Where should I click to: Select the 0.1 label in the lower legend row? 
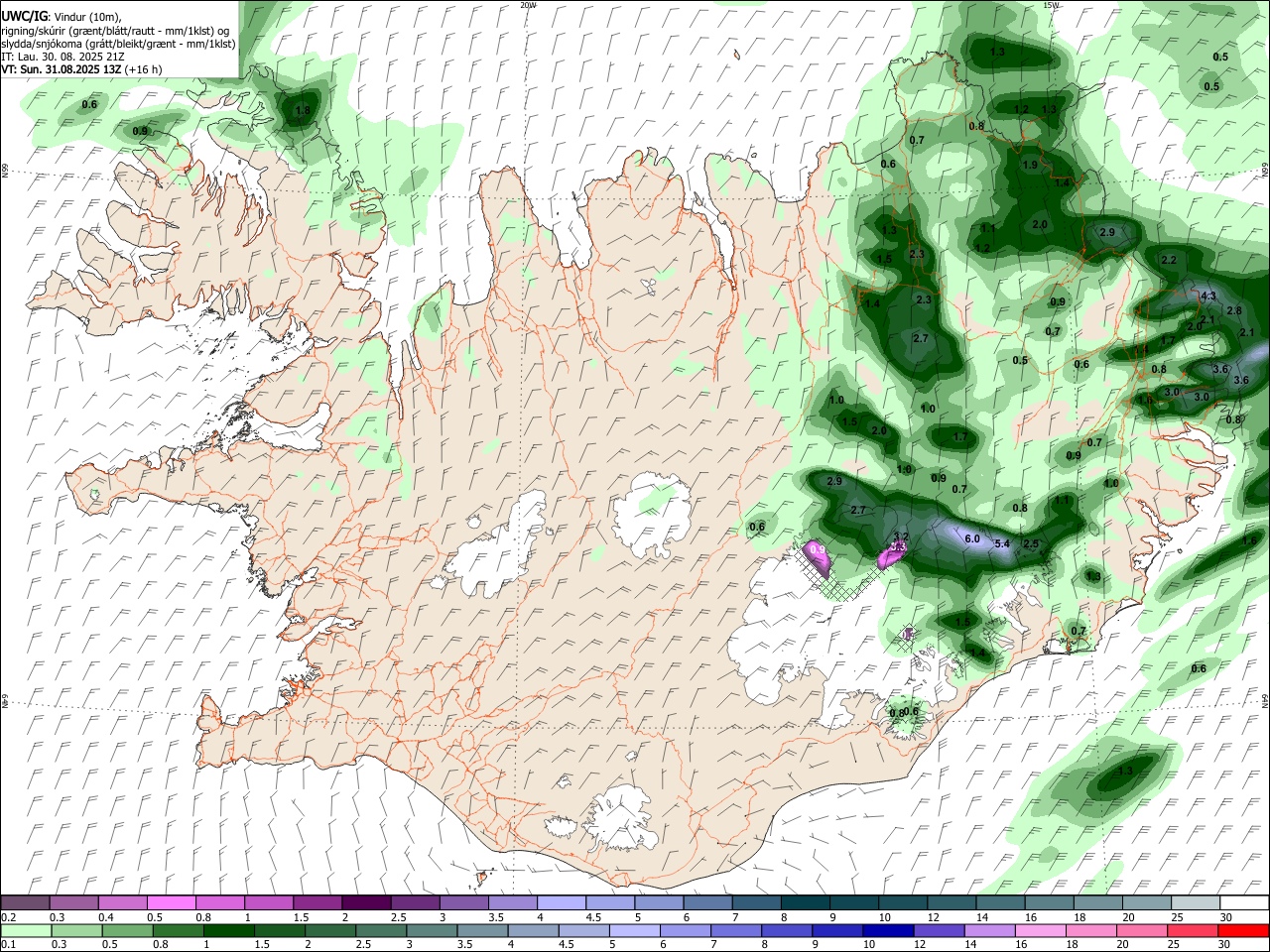(x=9, y=945)
